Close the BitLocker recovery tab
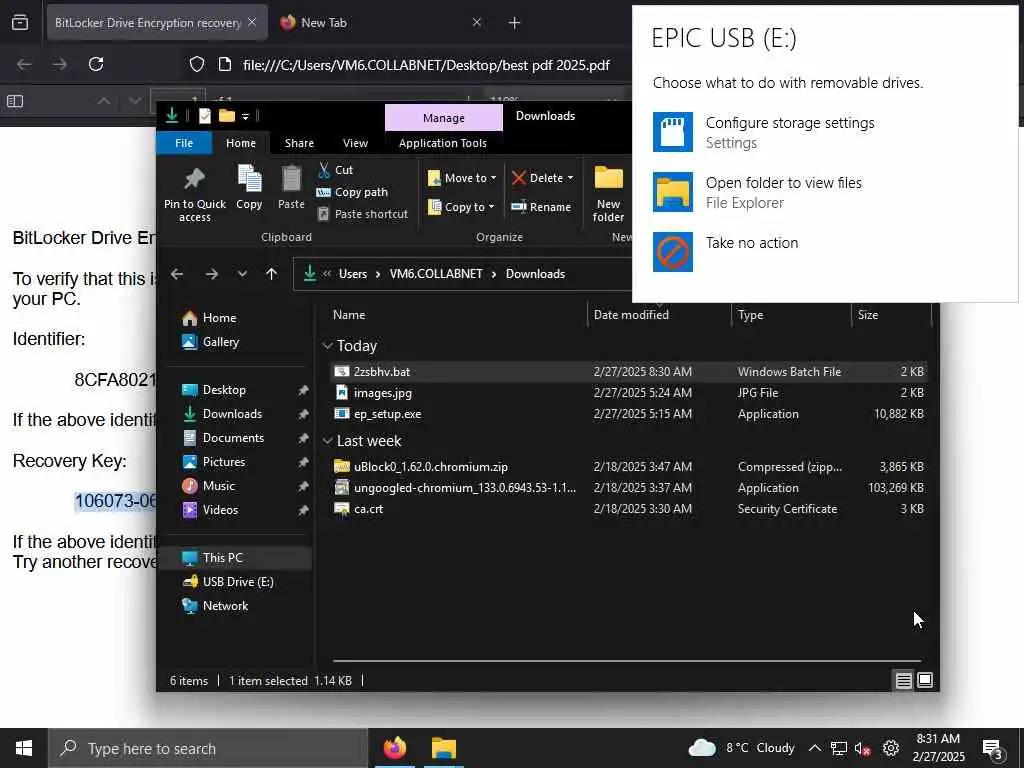Image resolution: width=1024 pixels, height=768 pixels. 252,22
